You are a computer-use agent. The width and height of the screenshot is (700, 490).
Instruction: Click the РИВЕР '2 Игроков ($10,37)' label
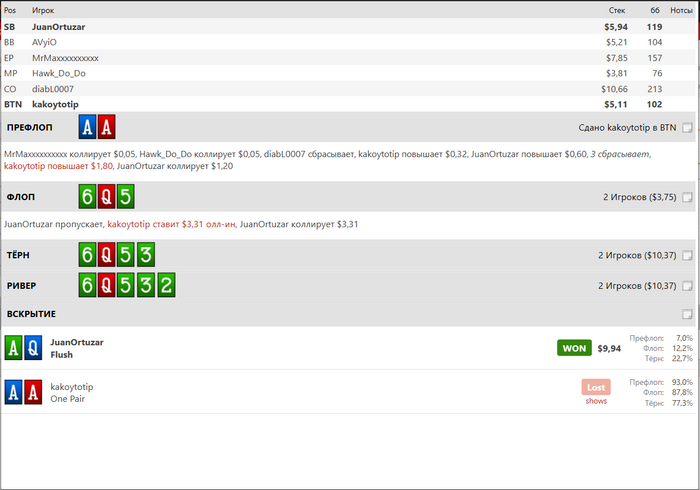637,286
